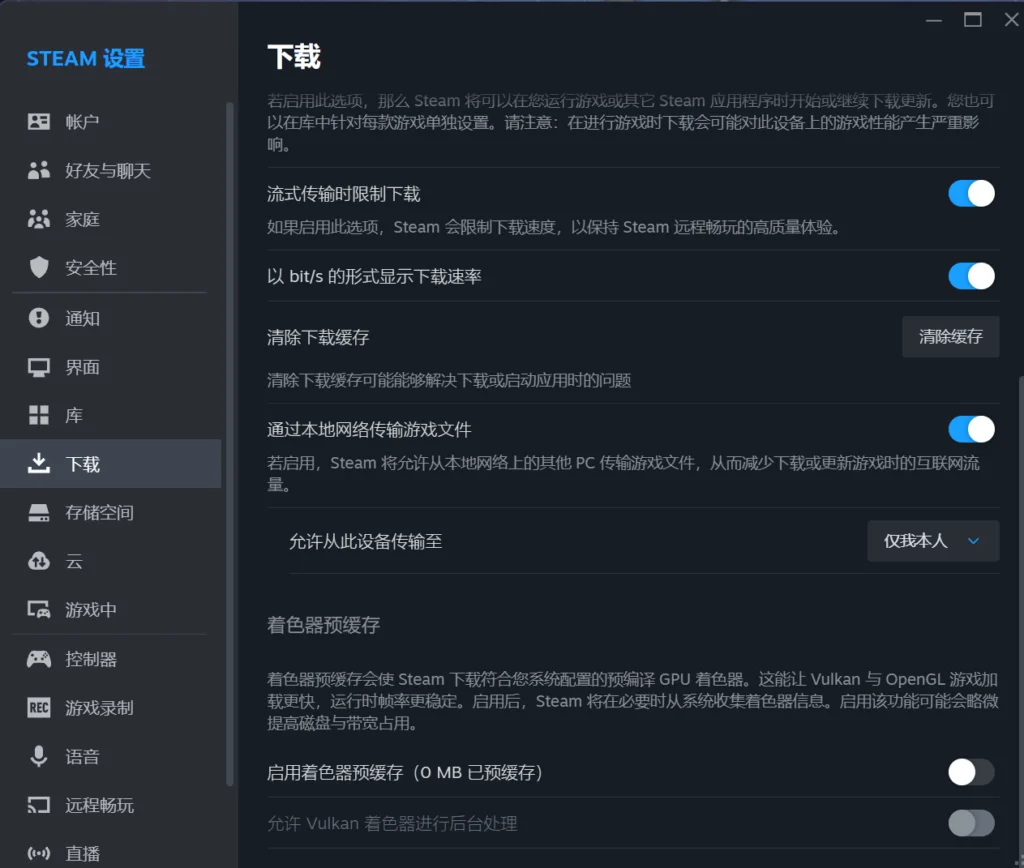
Task: Open 控制器 settings section
Action: click(110, 658)
